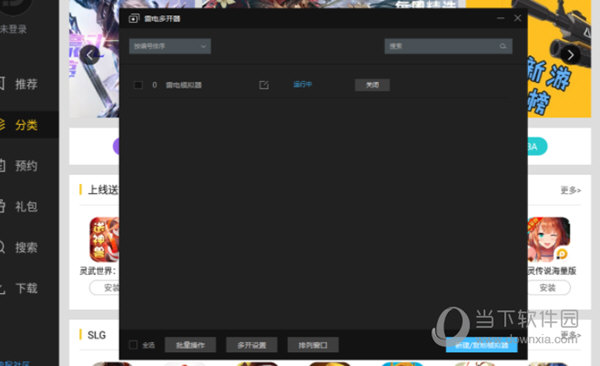Click the blue 新建/复制模拟器 button
The image size is (600, 366).
click(x=481, y=345)
